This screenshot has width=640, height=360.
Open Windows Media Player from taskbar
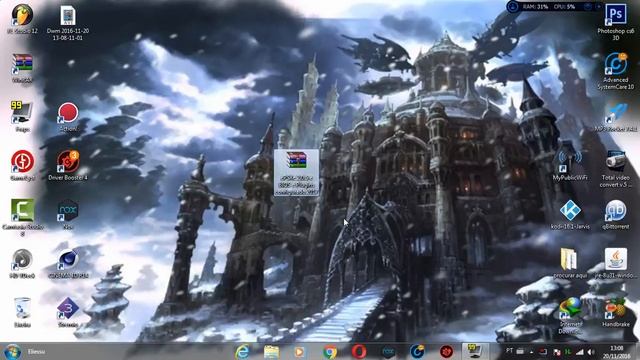click(x=300, y=351)
